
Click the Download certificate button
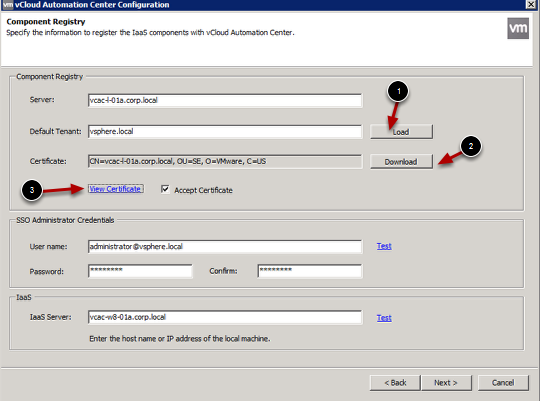(x=401, y=161)
